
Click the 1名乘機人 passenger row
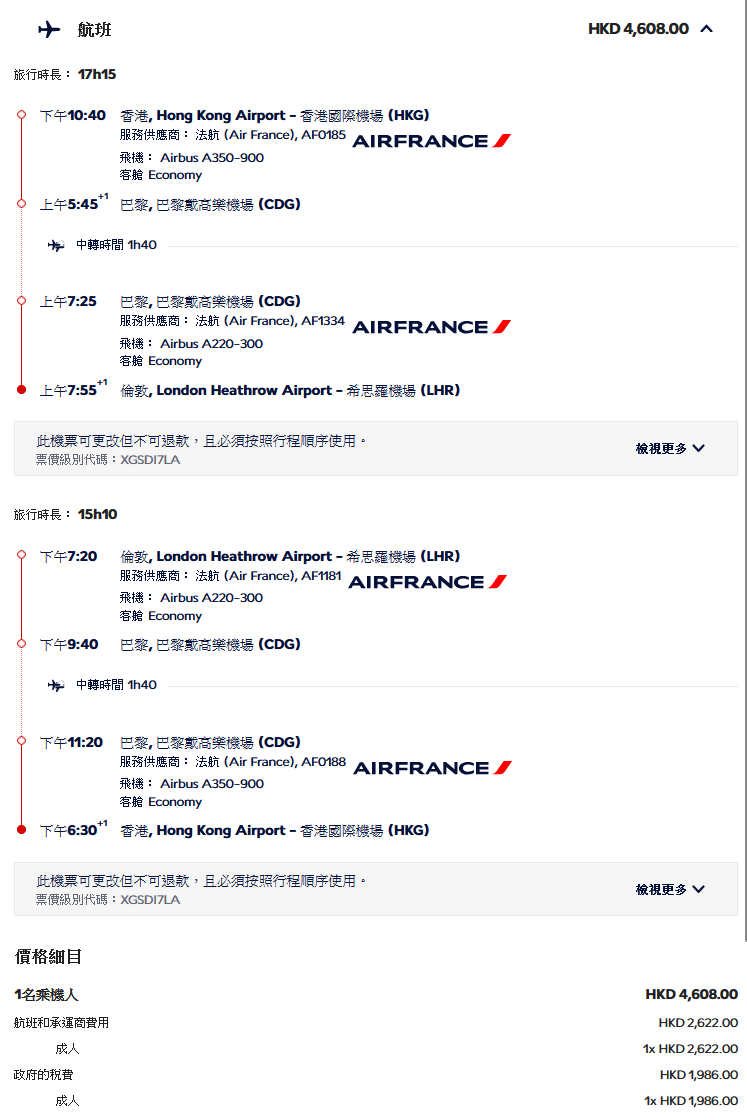point(376,994)
